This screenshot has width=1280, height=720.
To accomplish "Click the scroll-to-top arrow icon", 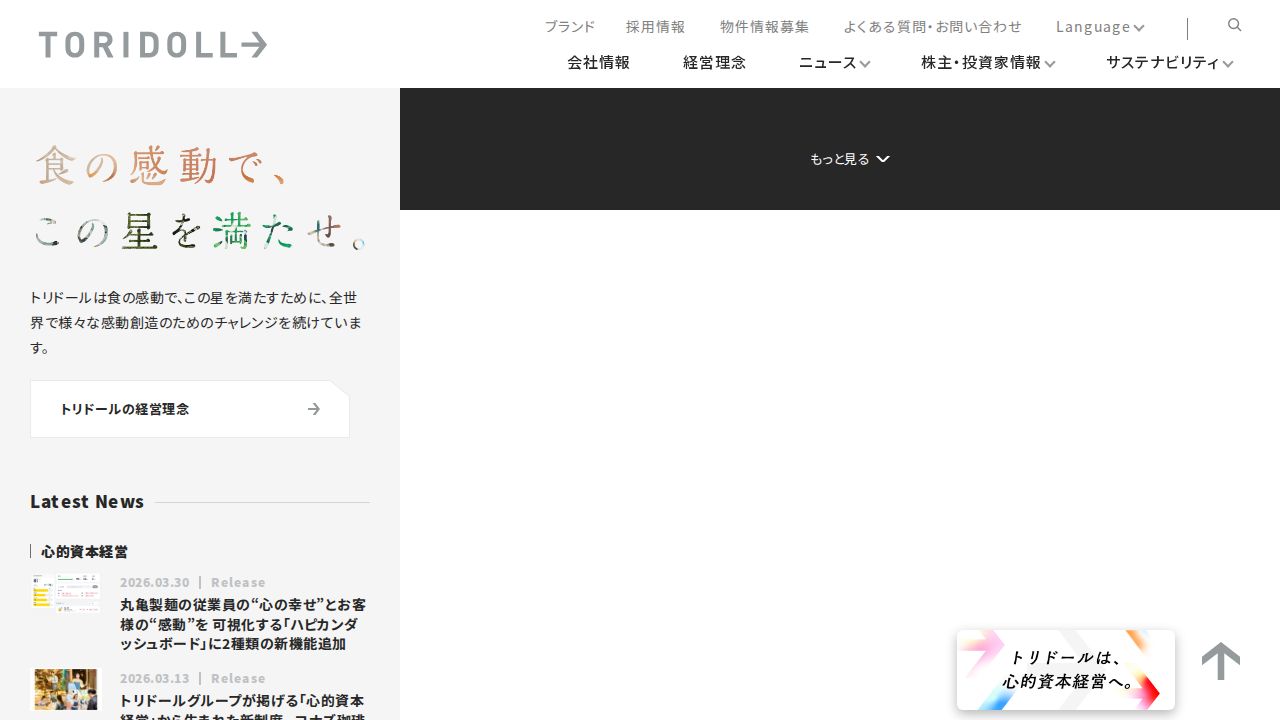I will (x=1221, y=661).
